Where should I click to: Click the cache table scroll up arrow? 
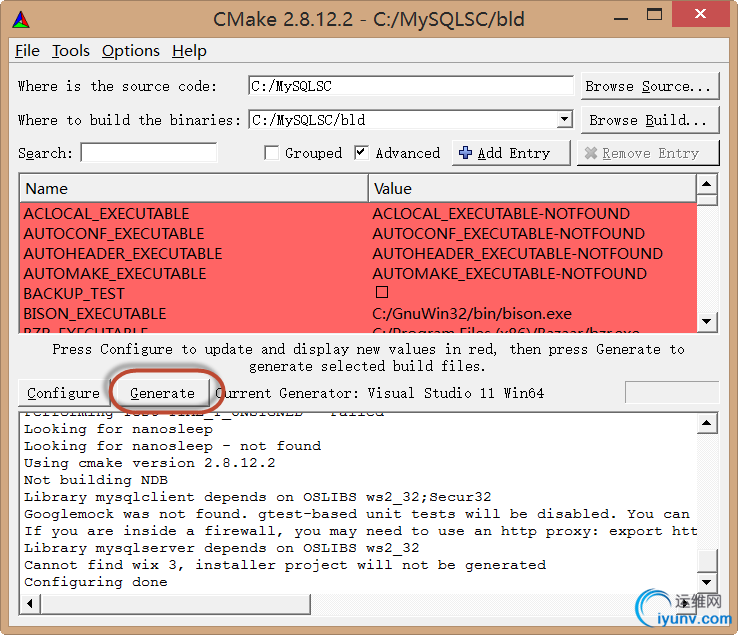pyautogui.click(x=706, y=184)
